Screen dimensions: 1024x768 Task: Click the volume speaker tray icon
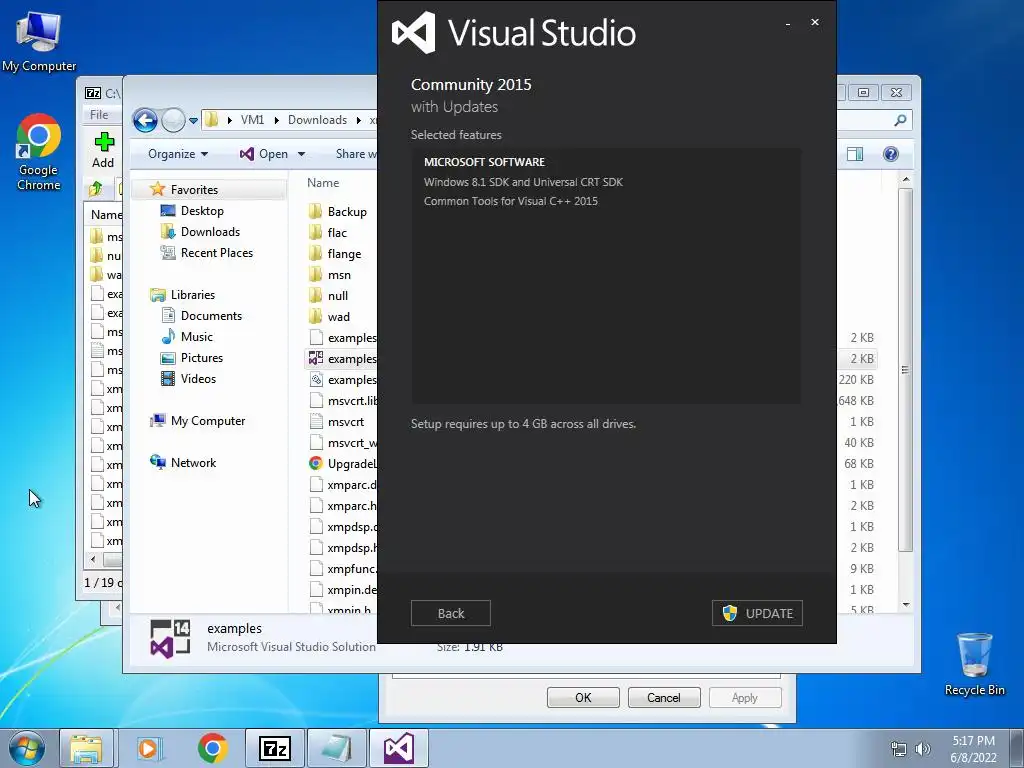pyautogui.click(x=922, y=749)
